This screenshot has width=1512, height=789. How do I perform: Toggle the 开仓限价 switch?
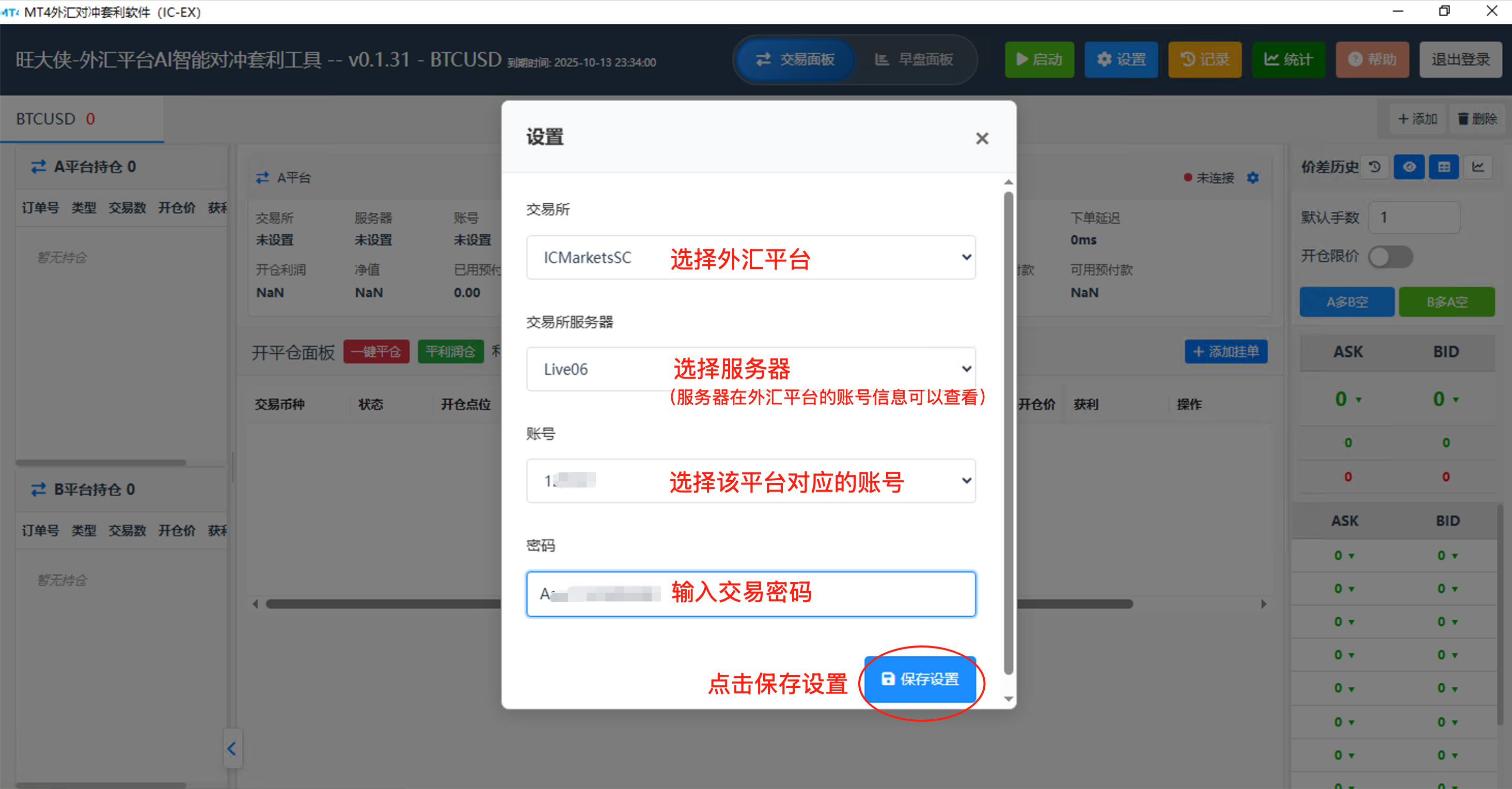(1390, 257)
